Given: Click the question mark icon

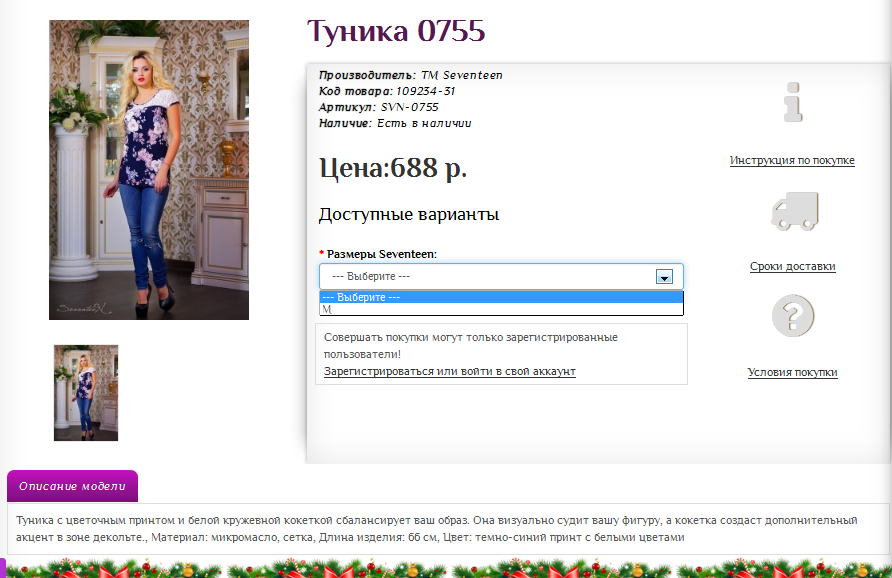Looking at the screenshot, I should click(793, 316).
